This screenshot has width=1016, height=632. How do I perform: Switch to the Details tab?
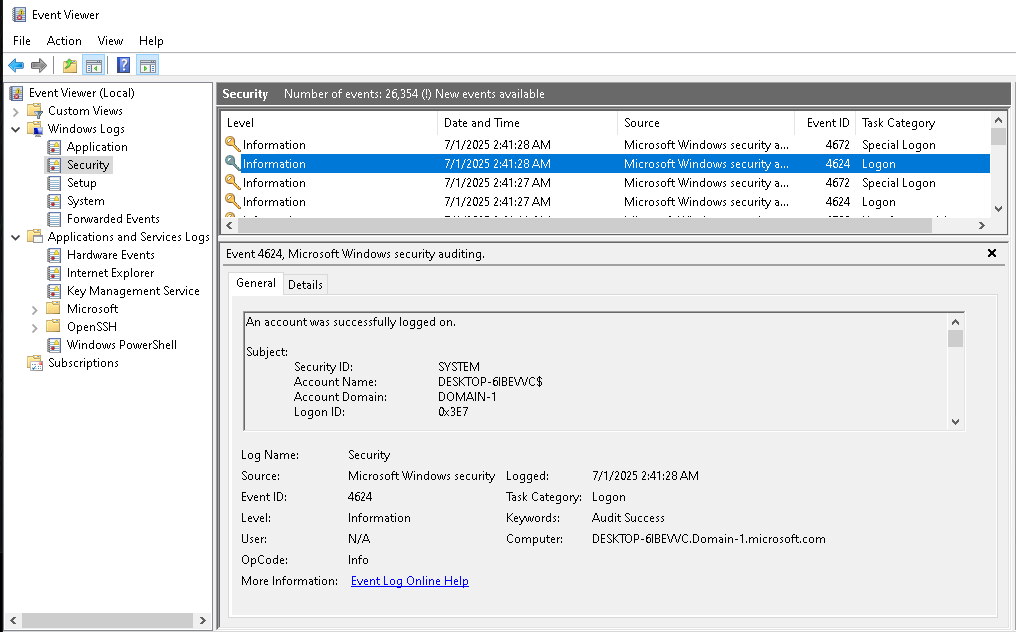[x=305, y=285]
